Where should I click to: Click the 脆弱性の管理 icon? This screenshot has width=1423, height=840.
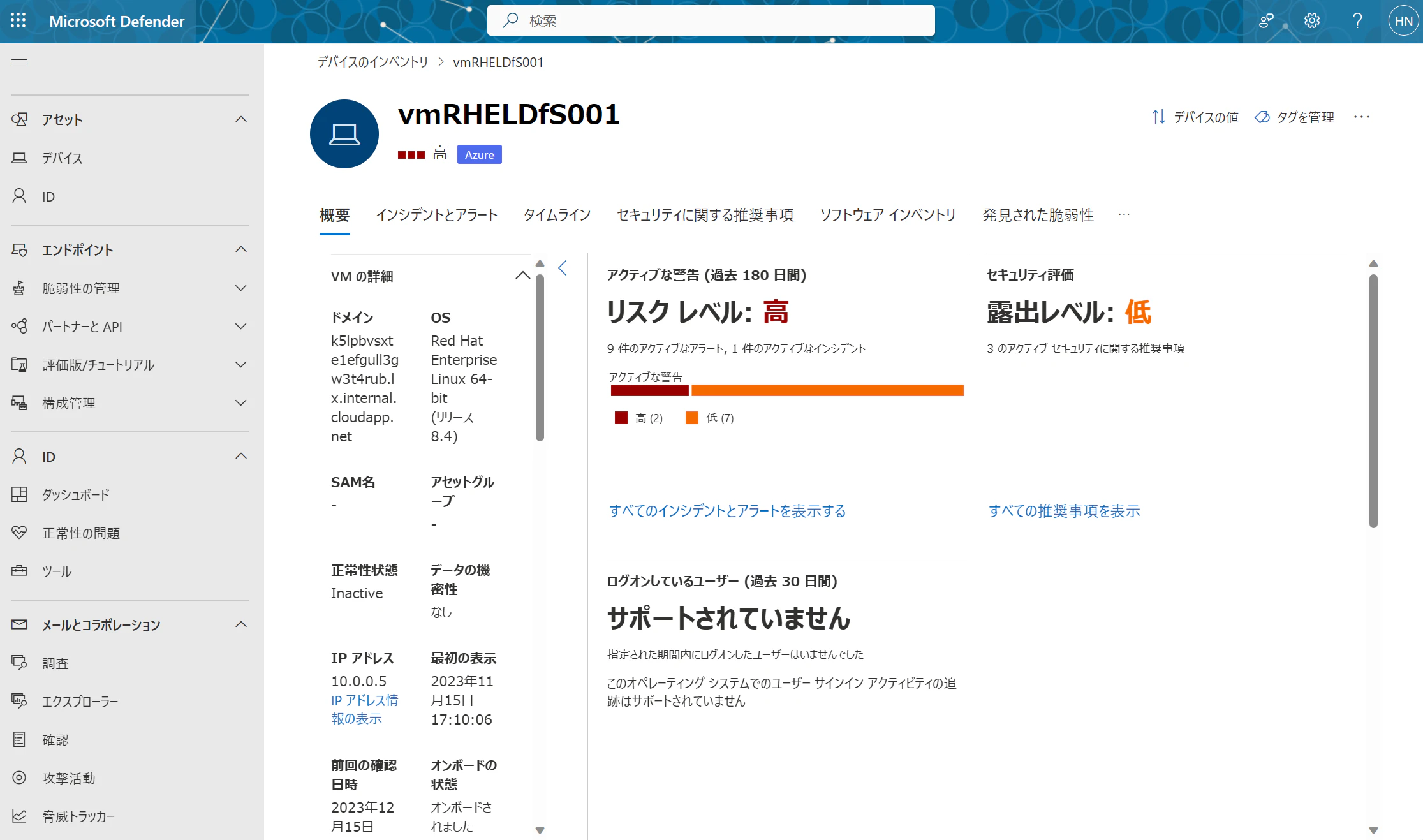(x=19, y=288)
